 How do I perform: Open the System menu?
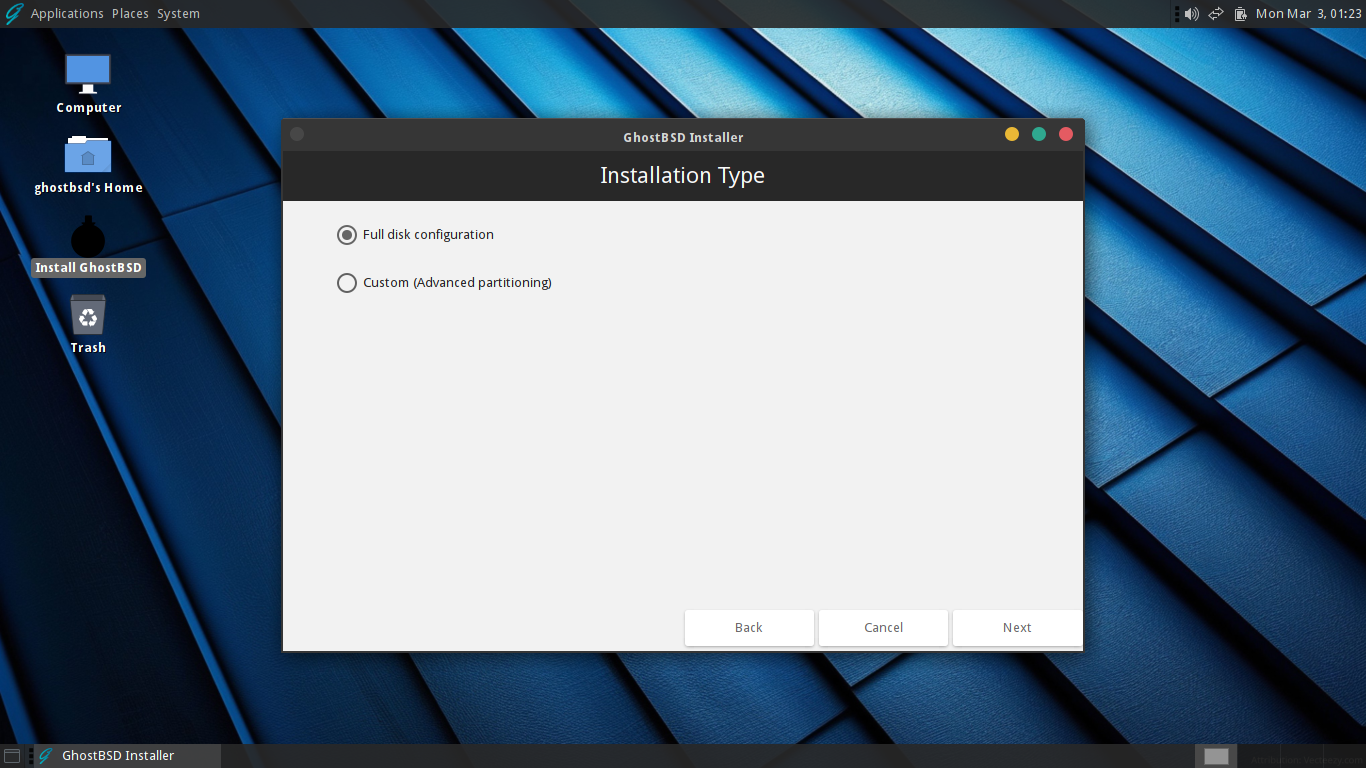[178, 13]
